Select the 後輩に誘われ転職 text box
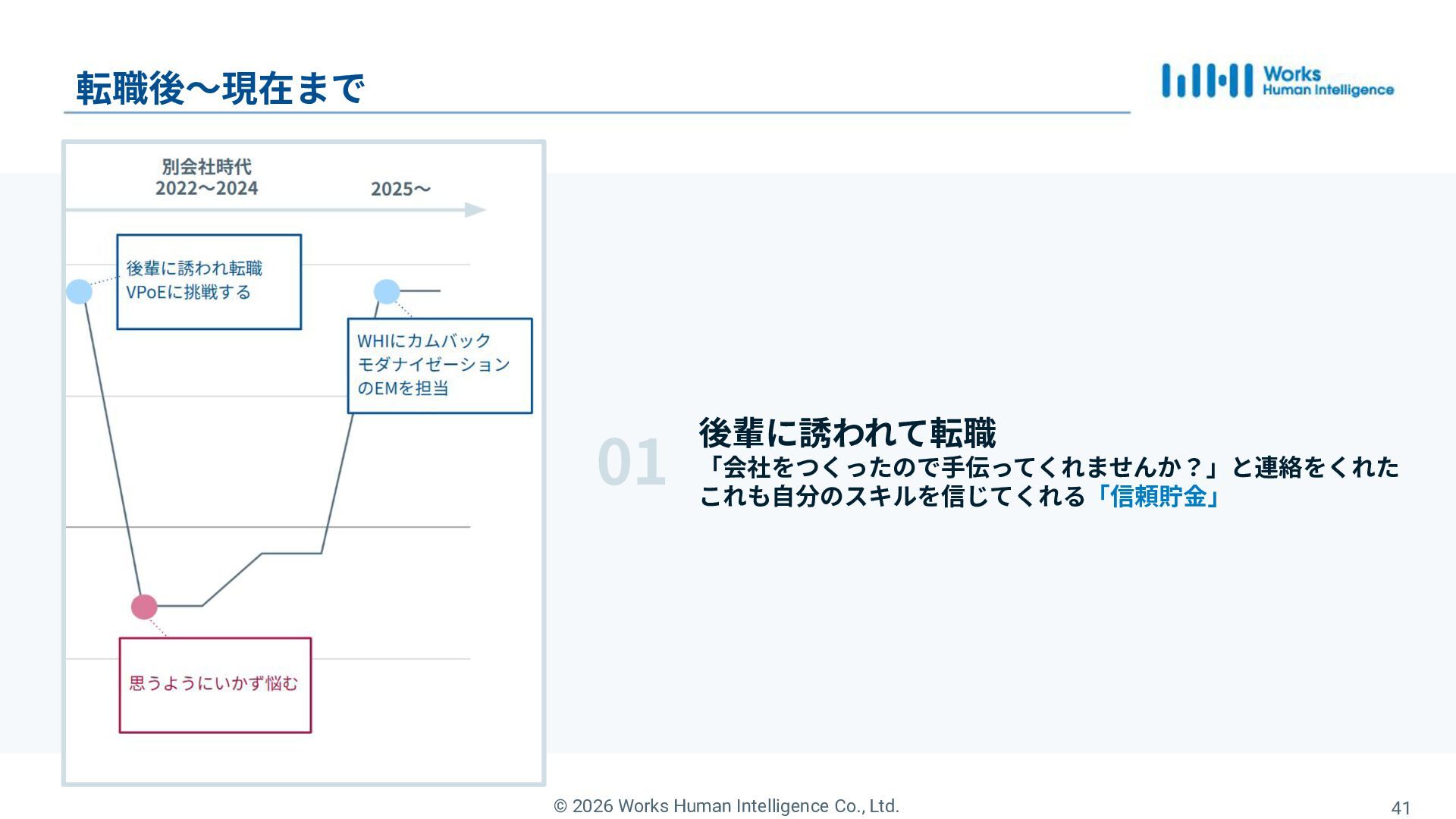Screen dimensions: 1456x819 [x=209, y=281]
